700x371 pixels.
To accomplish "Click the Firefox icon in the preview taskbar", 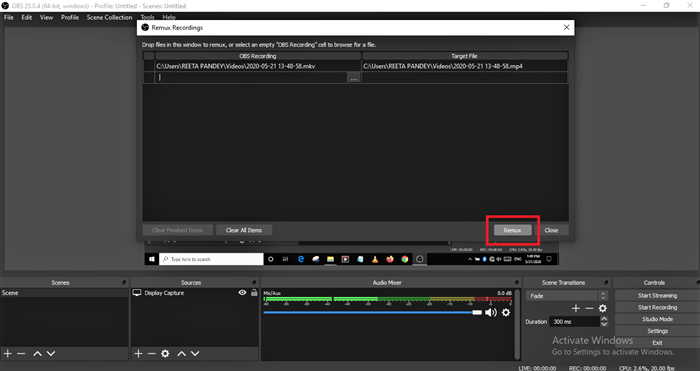I will 390,259.
